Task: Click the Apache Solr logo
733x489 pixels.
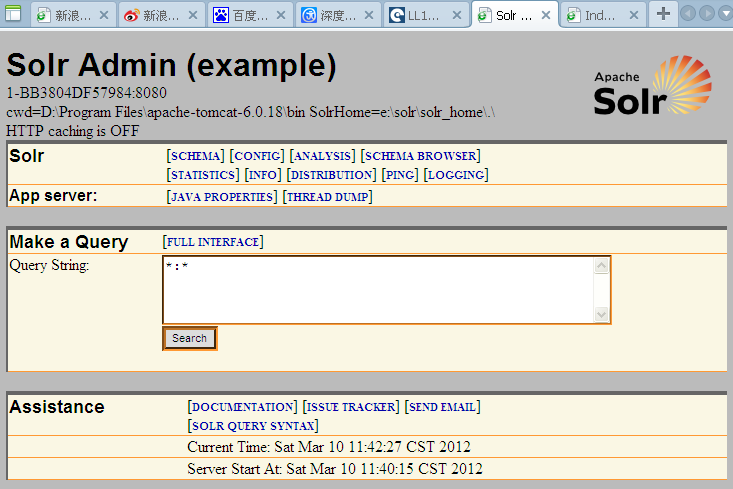Action: point(653,86)
